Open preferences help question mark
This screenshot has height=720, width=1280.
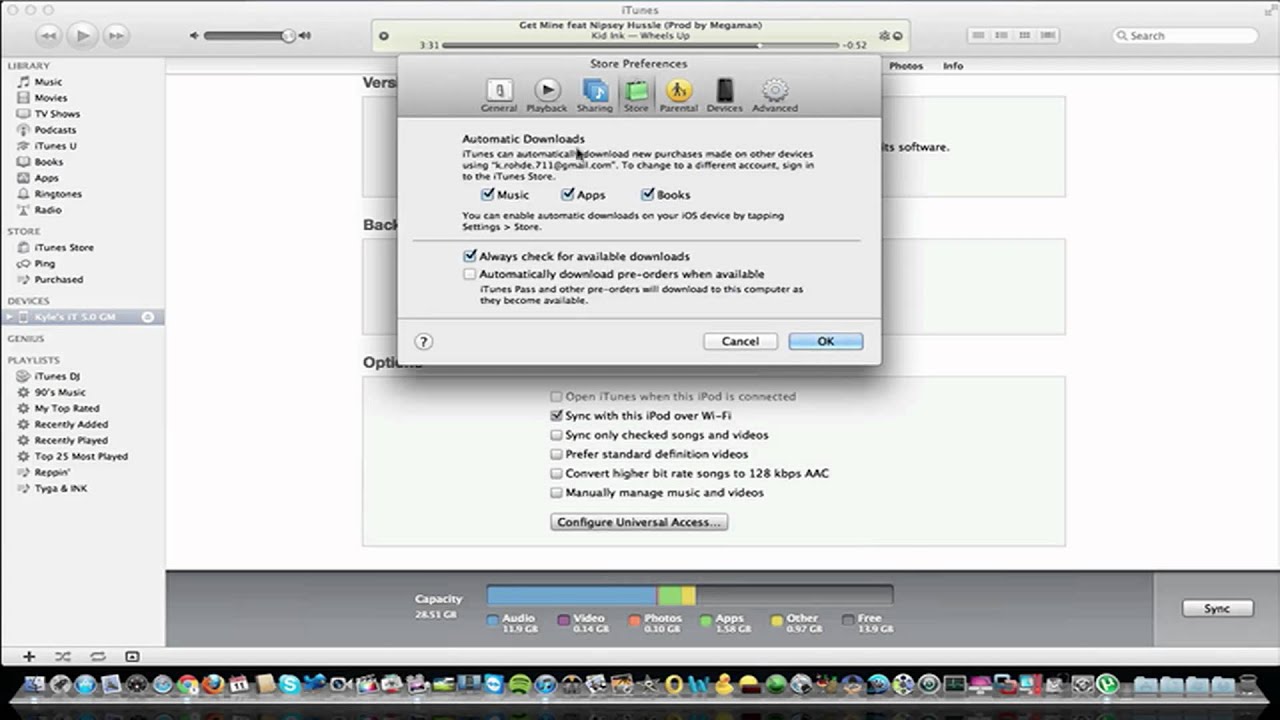pyautogui.click(x=424, y=342)
